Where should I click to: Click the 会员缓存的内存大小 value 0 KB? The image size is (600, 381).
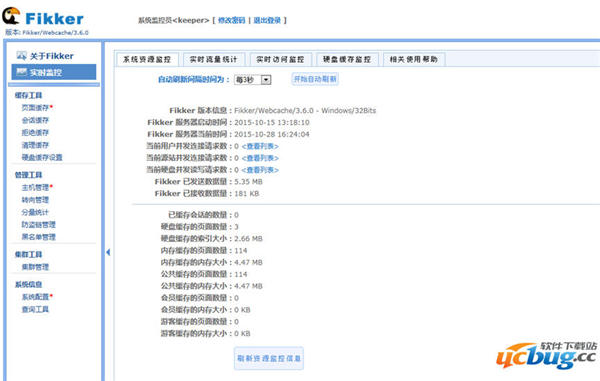click(x=242, y=310)
